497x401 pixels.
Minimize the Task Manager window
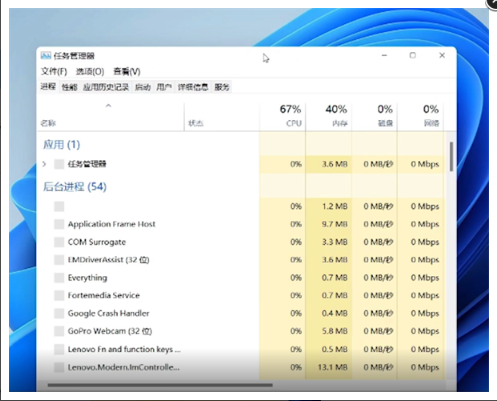(x=384, y=55)
